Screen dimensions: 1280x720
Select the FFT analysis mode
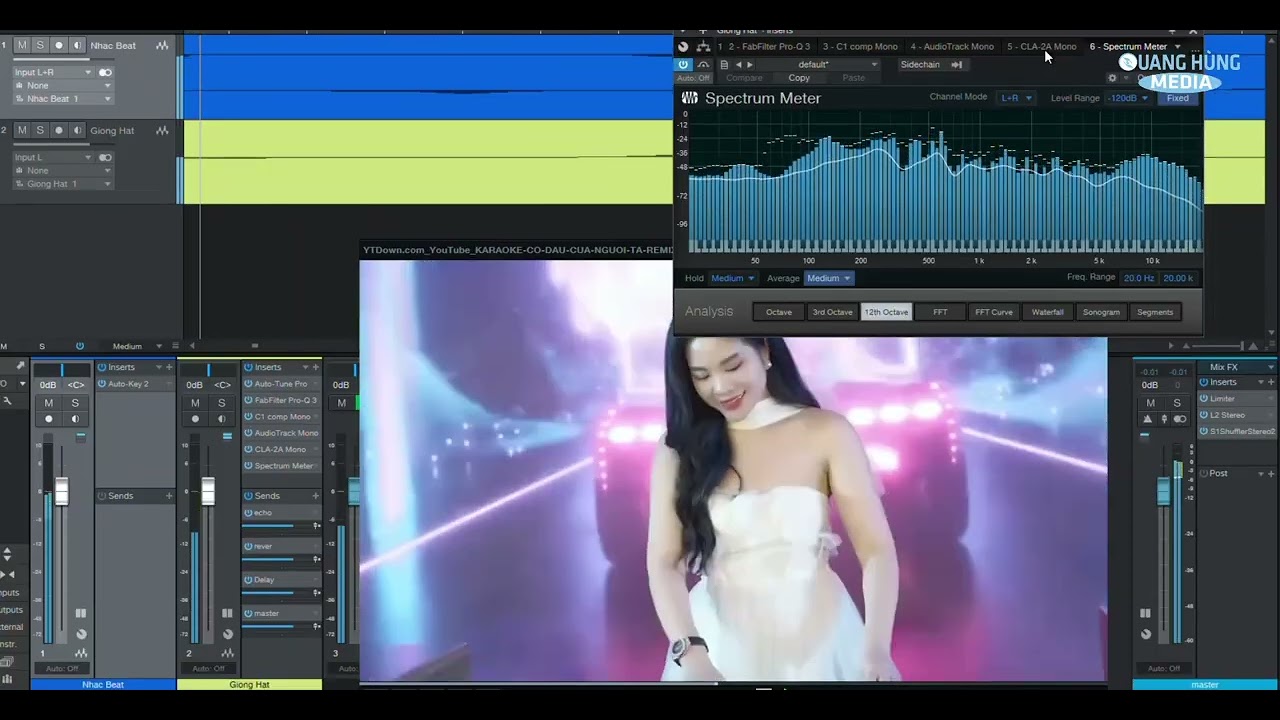pos(940,312)
